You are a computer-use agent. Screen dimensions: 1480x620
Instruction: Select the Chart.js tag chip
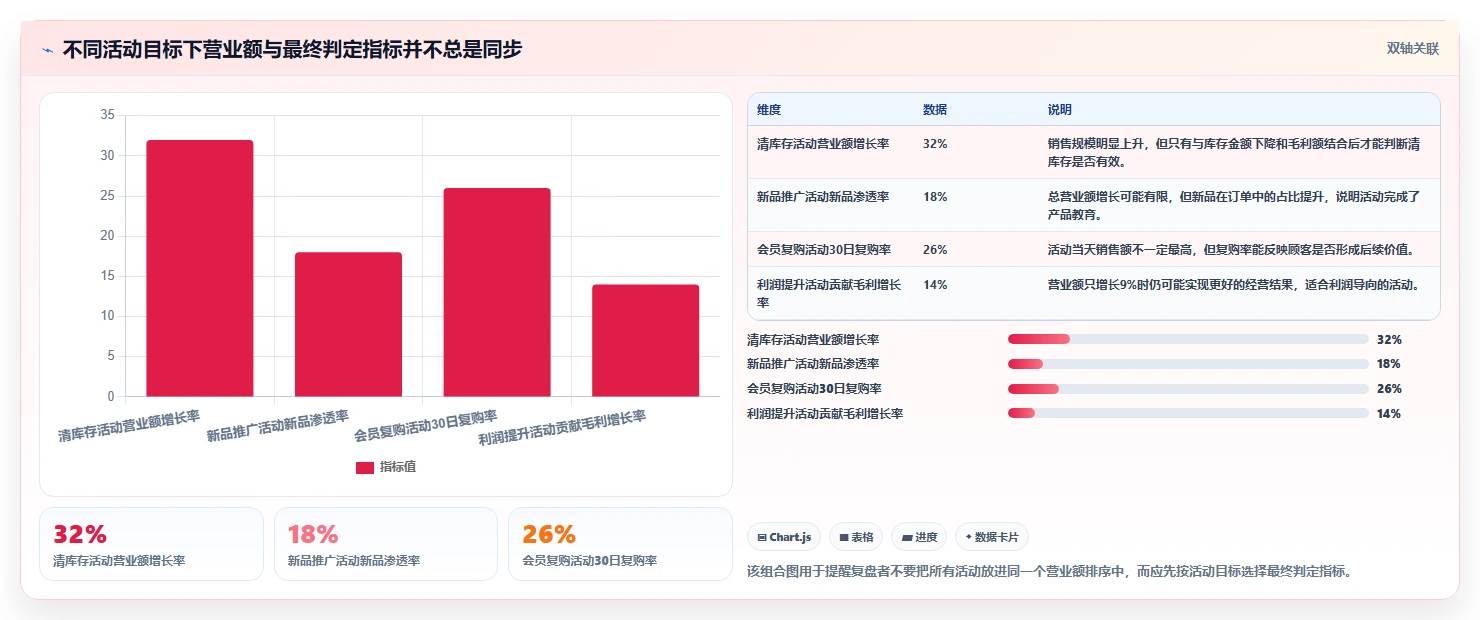coord(784,537)
